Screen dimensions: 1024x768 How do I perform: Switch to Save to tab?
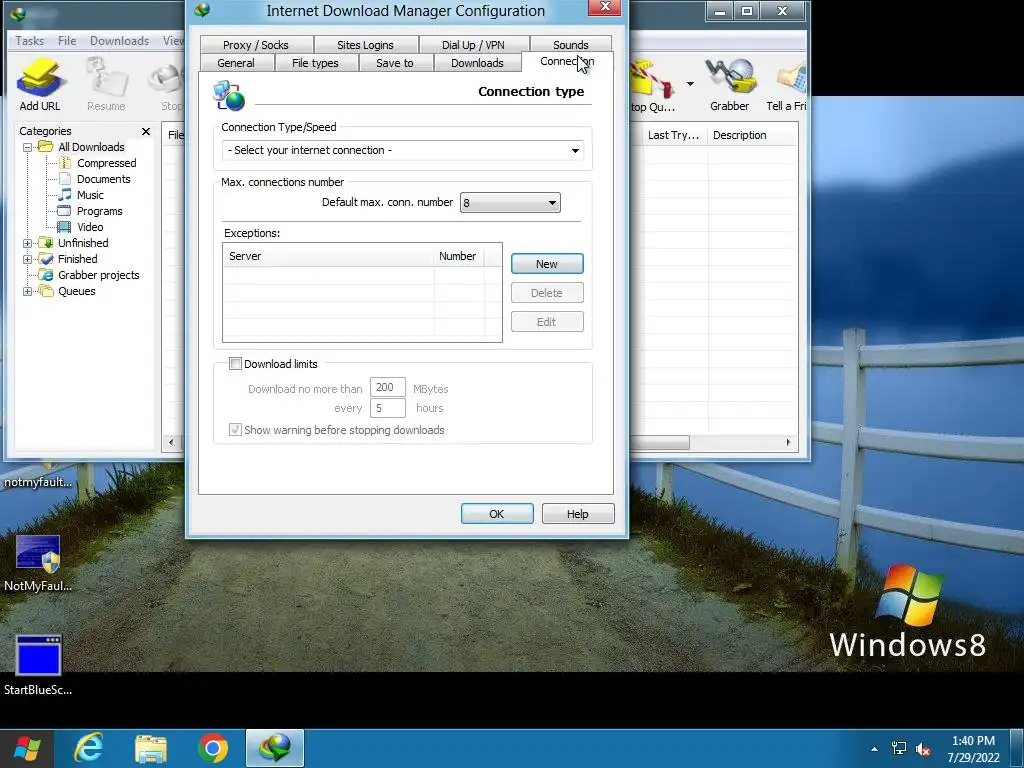(x=395, y=63)
